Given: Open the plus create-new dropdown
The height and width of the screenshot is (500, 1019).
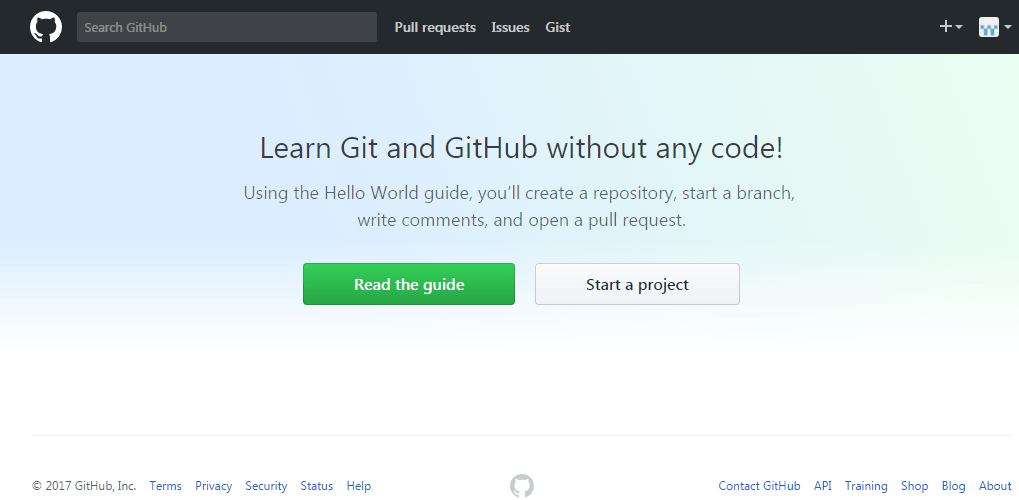Looking at the screenshot, I should 951,27.
